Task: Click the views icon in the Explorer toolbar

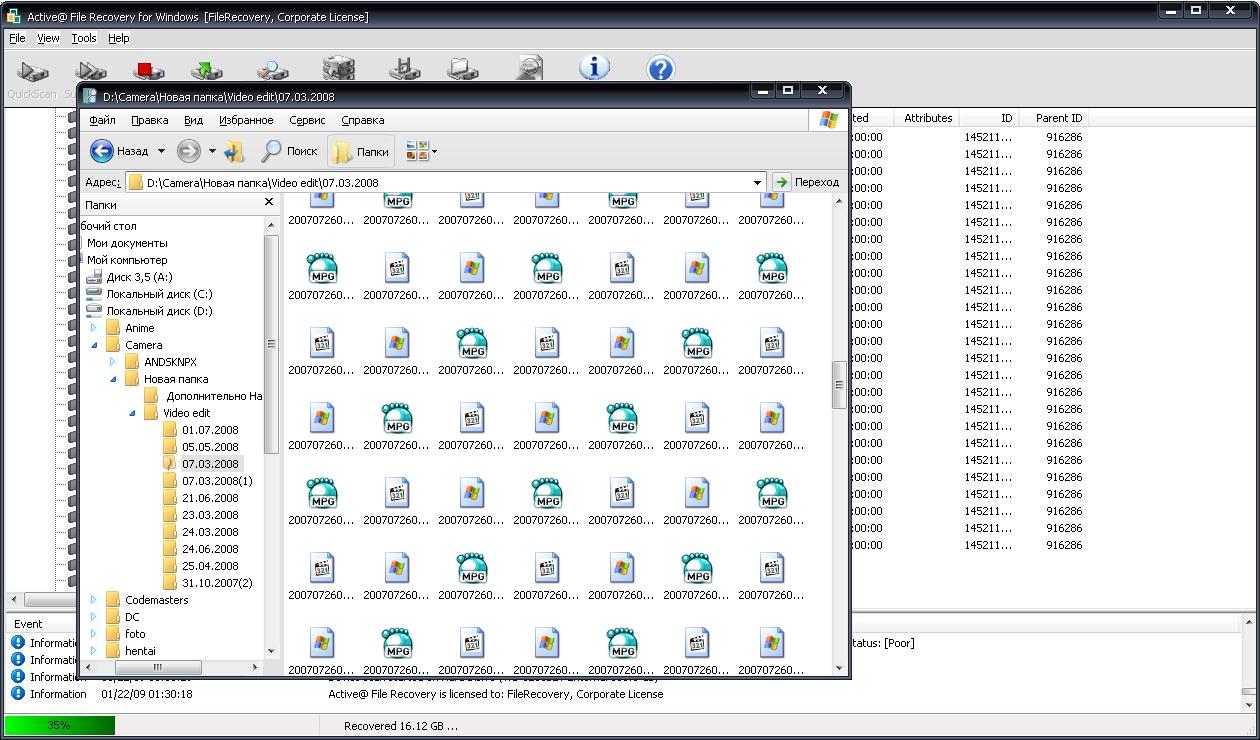Action: [x=416, y=151]
